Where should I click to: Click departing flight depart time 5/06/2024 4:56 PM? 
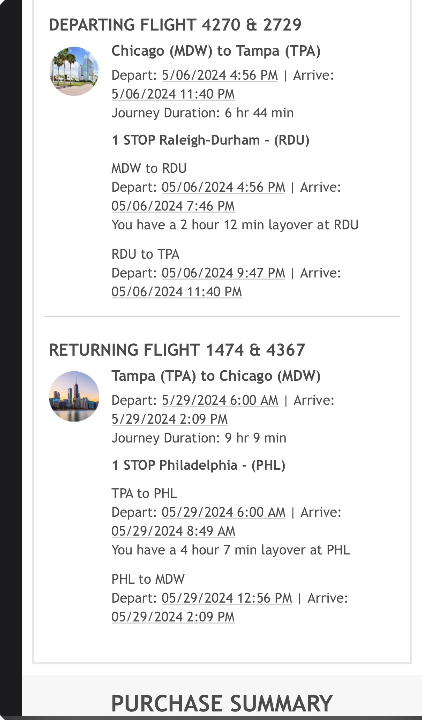pos(219,75)
